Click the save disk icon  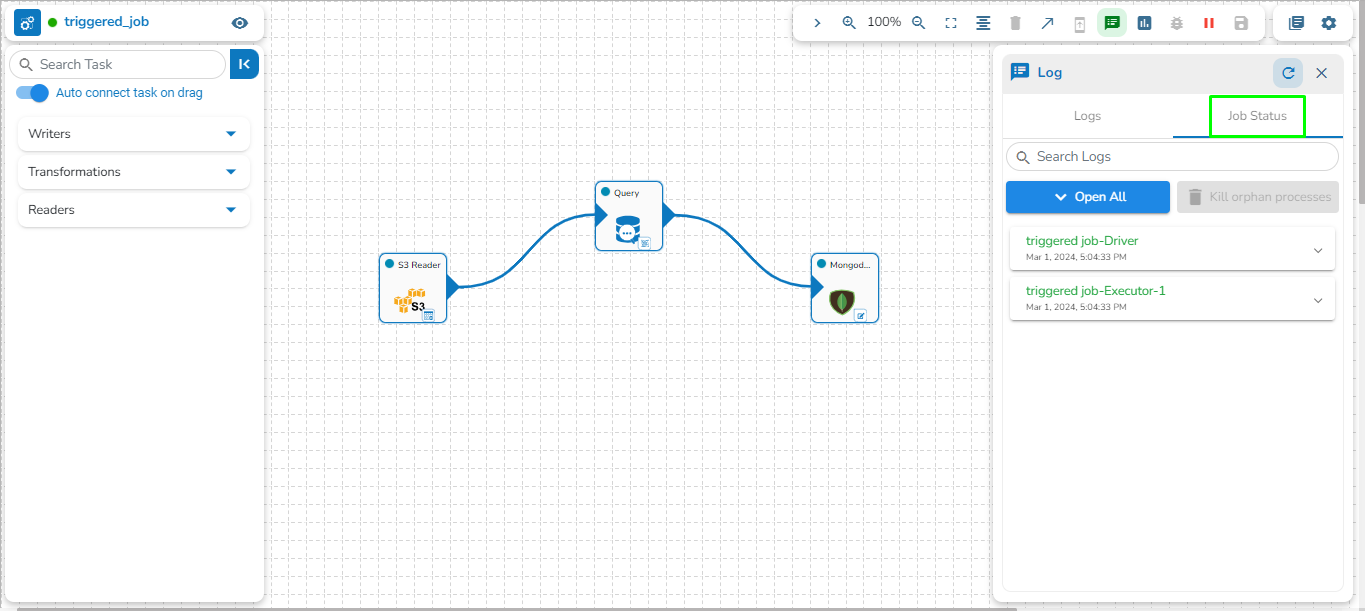(1241, 23)
